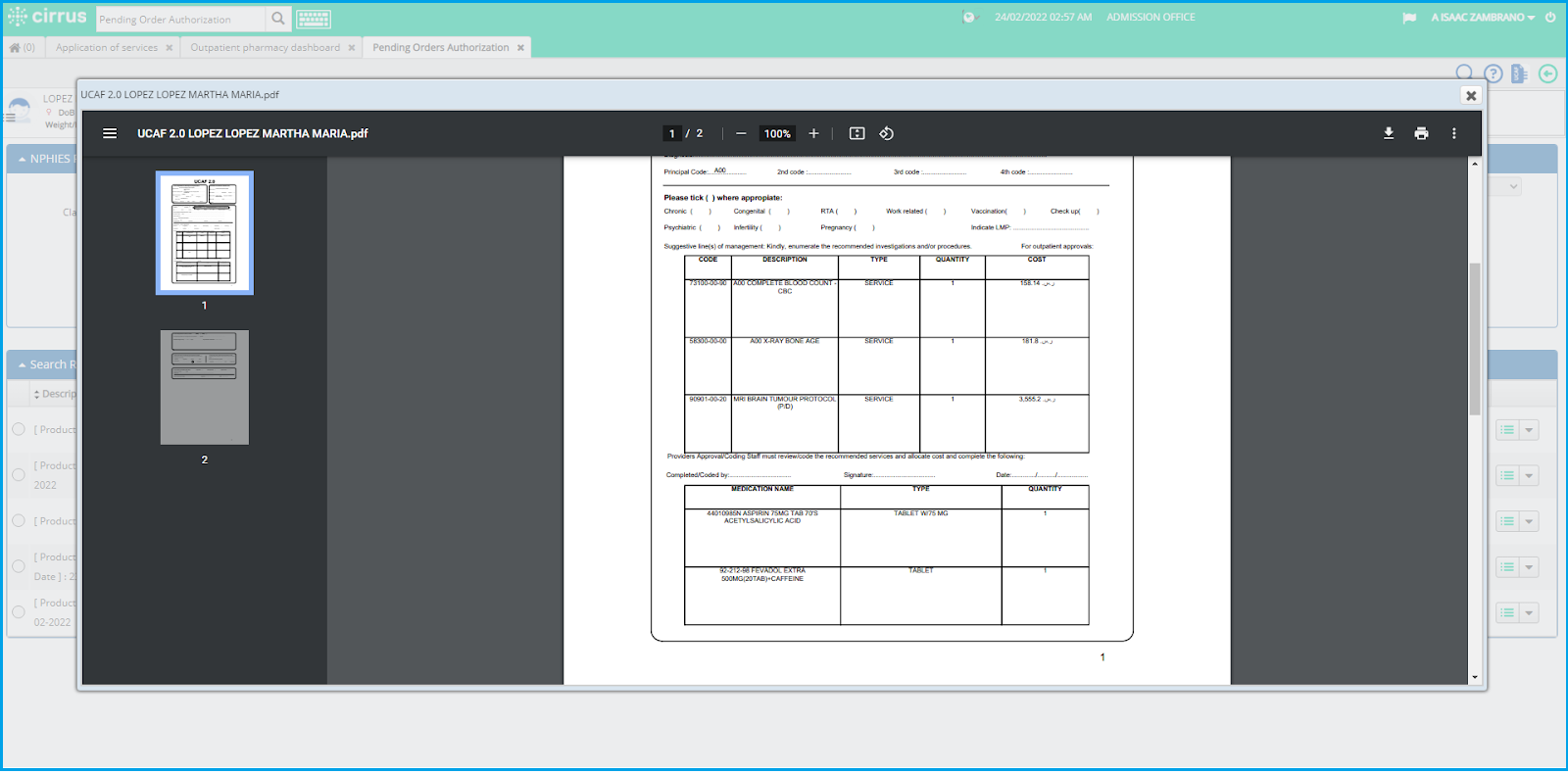Click the green back arrow icon

tap(1548, 73)
